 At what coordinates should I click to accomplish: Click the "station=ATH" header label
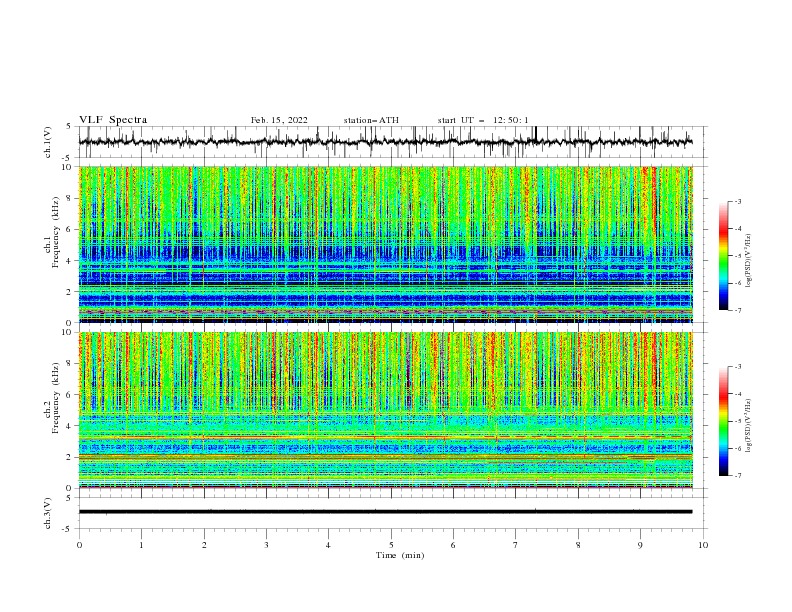click(x=371, y=120)
